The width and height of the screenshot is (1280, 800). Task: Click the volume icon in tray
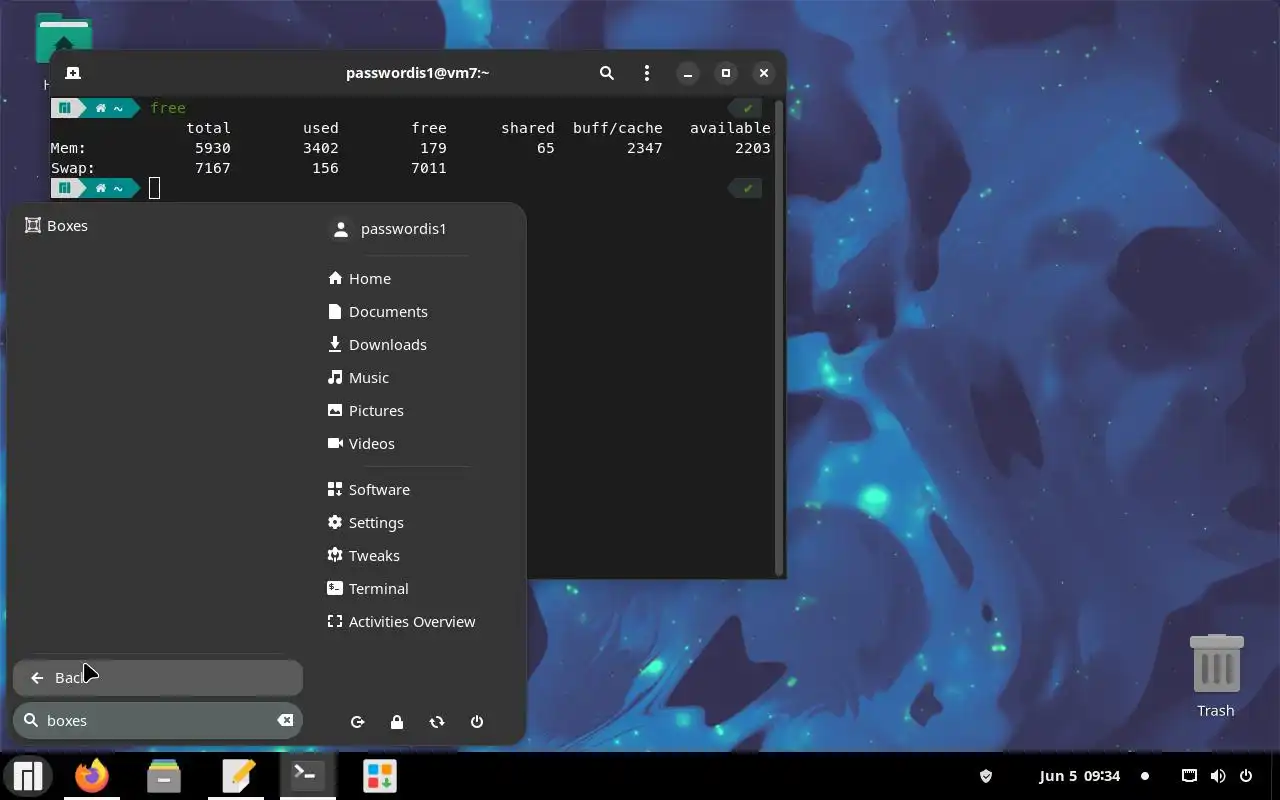[1218, 776]
